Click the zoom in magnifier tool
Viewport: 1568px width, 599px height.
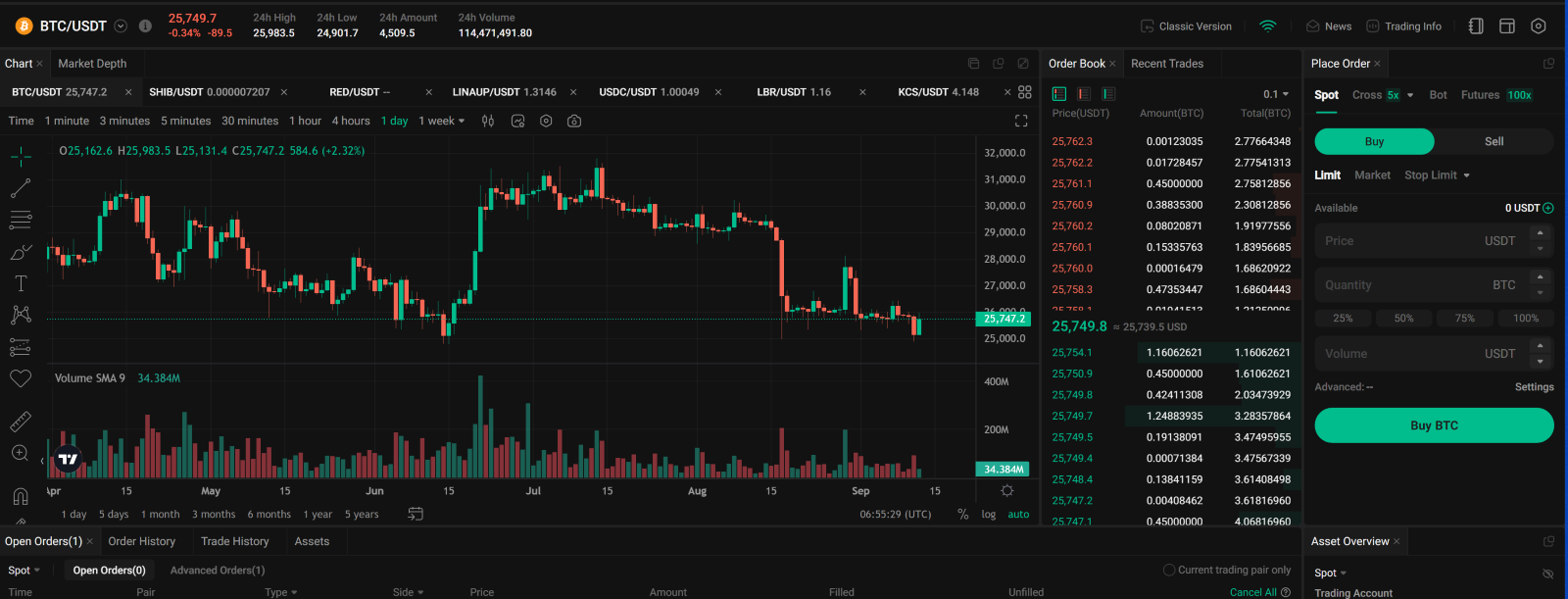pyautogui.click(x=21, y=453)
